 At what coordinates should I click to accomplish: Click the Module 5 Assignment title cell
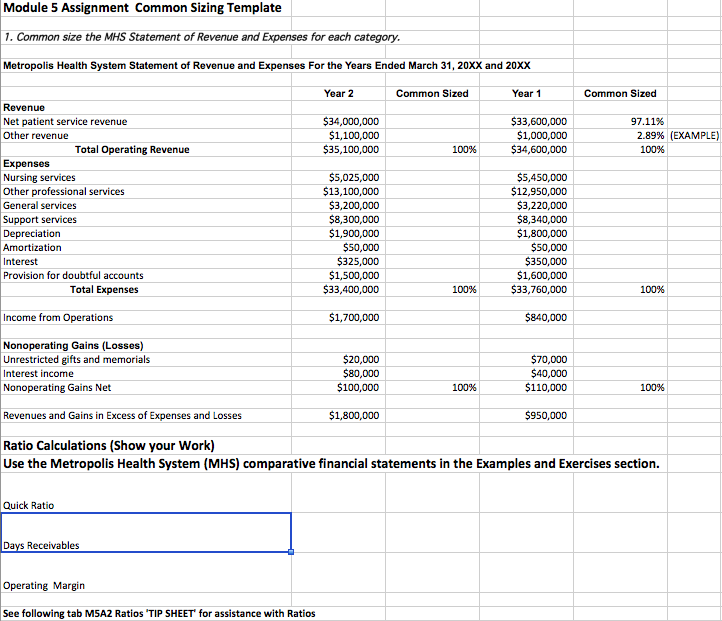pyautogui.click(x=140, y=9)
